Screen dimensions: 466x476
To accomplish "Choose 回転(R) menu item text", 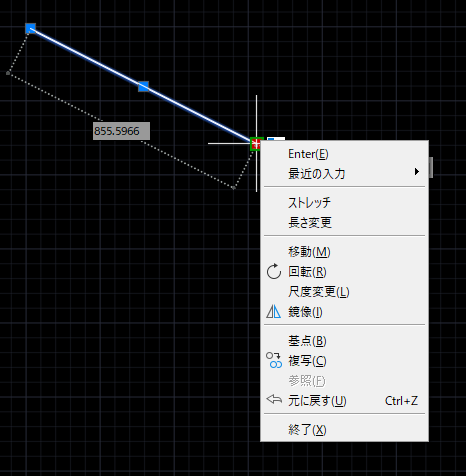I will tap(307, 272).
